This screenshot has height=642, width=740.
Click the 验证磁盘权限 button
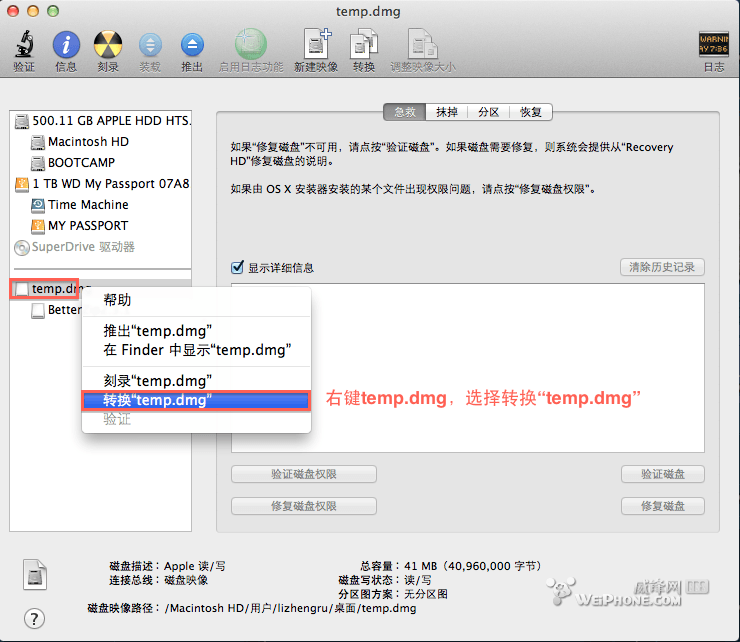pyautogui.click(x=303, y=474)
